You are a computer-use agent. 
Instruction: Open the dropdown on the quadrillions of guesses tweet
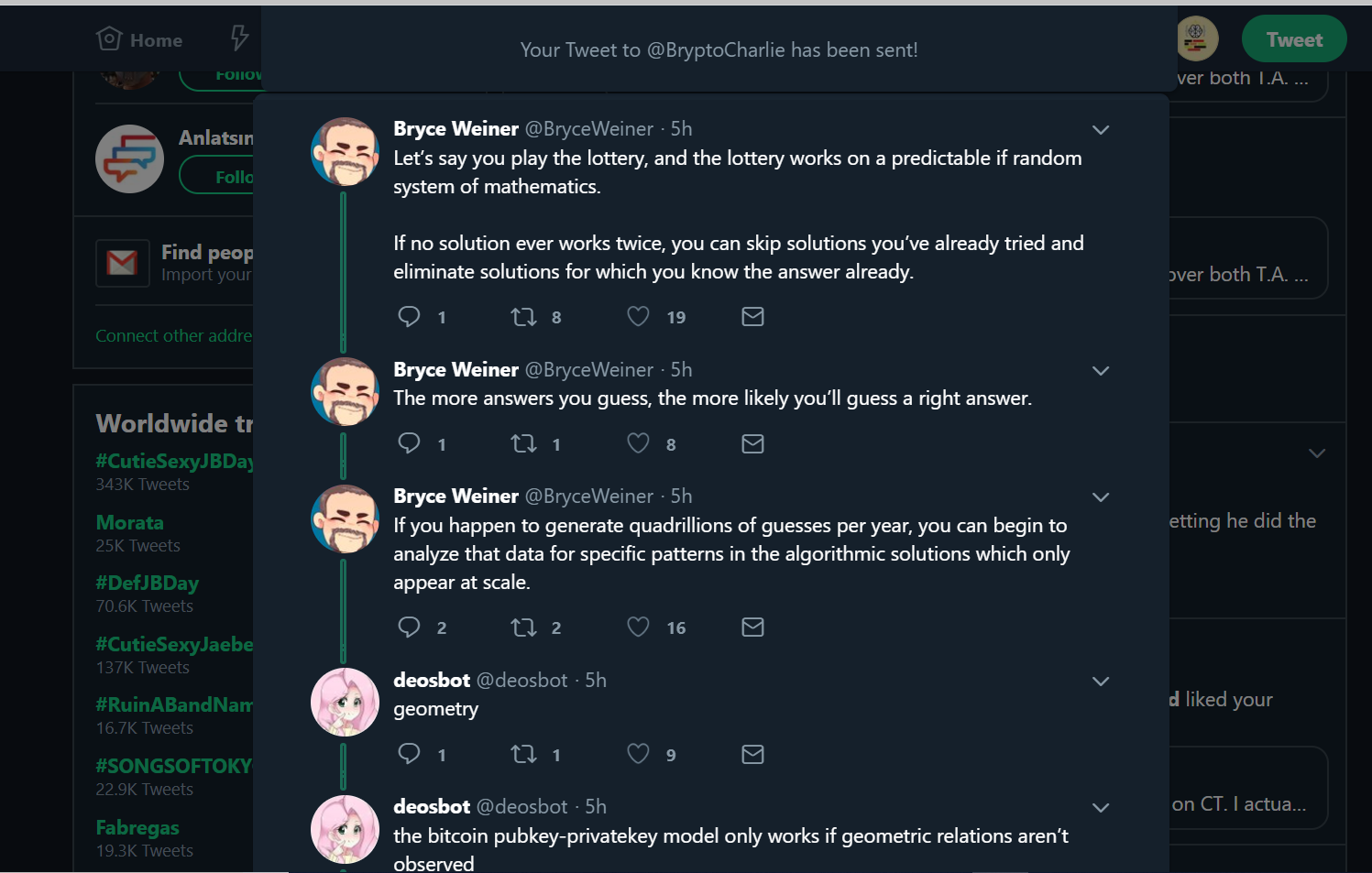coord(1101,497)
